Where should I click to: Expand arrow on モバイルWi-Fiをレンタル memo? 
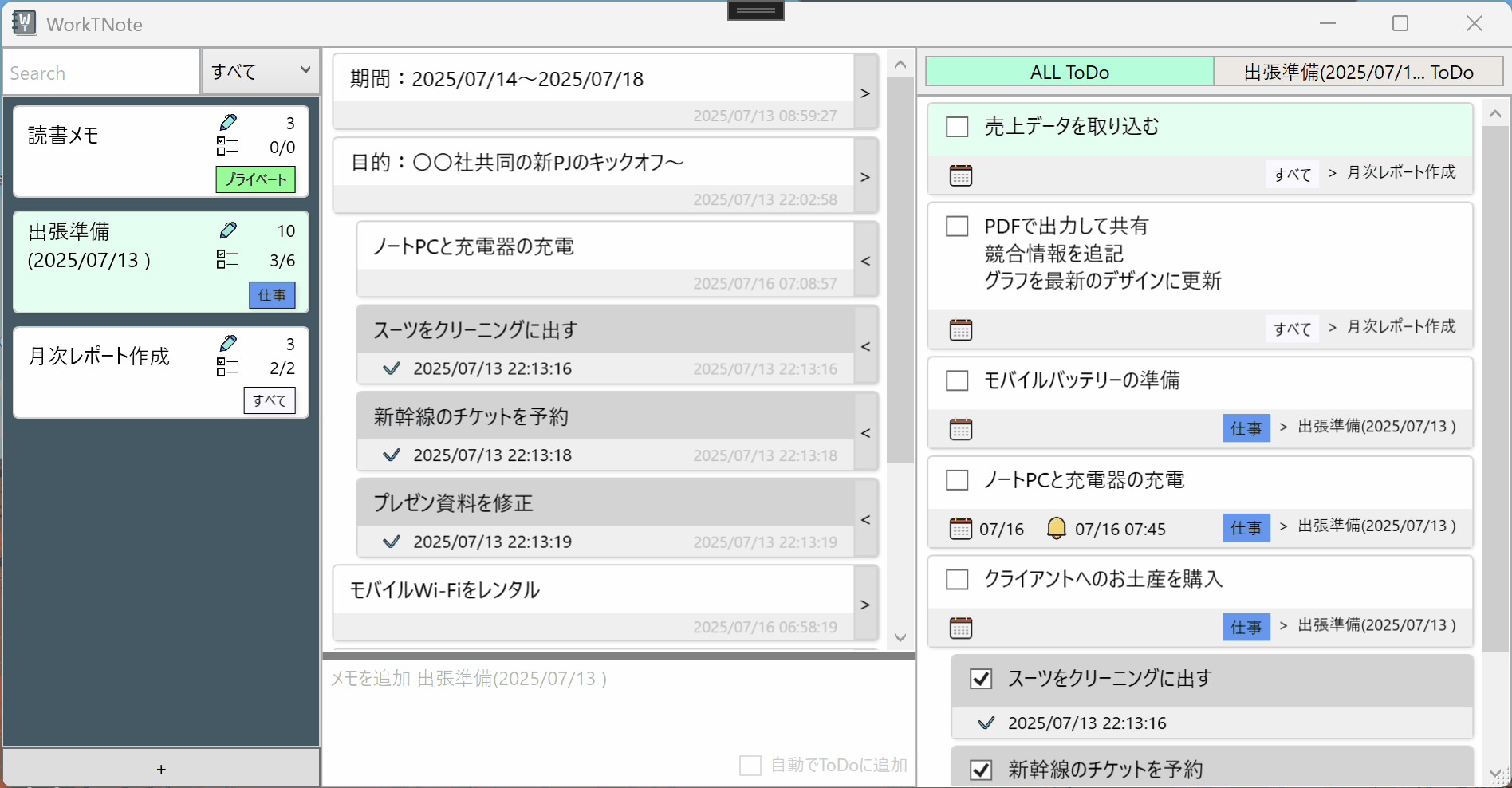coord(865,605)
